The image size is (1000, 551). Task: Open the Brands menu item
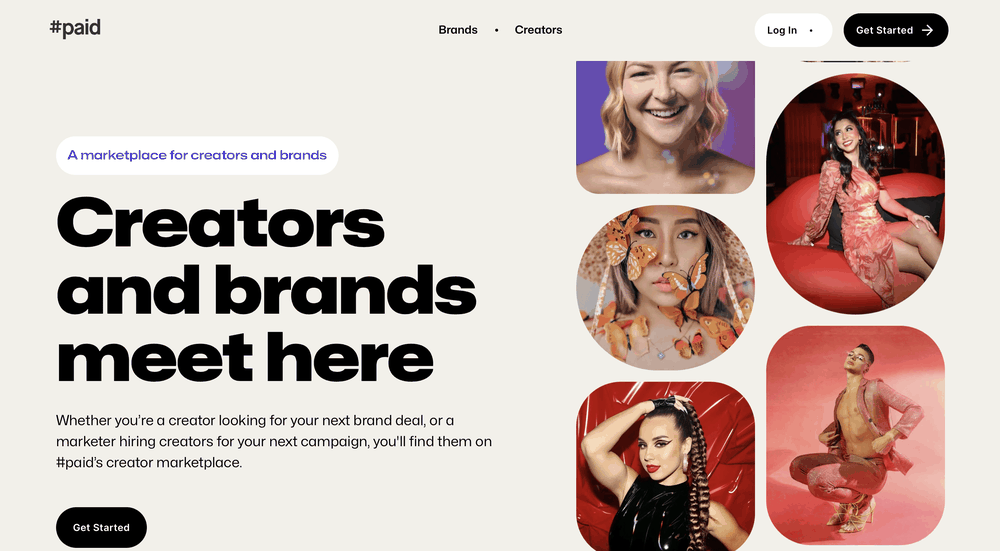(x=458, y=30)
